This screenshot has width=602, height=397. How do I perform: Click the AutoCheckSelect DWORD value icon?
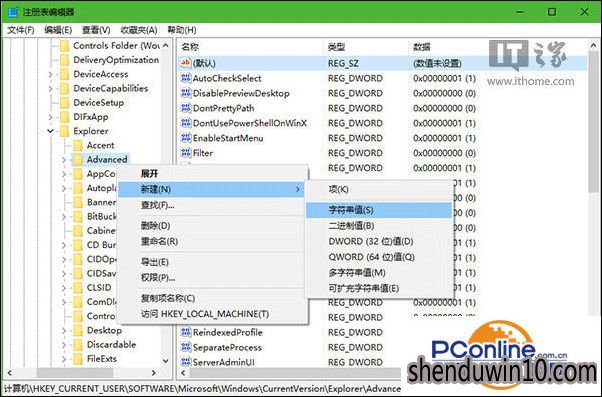(186, 78)
